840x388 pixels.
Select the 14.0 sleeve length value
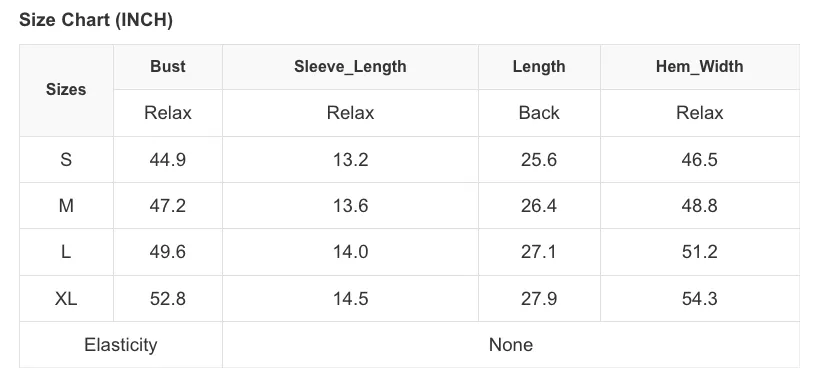350,252
